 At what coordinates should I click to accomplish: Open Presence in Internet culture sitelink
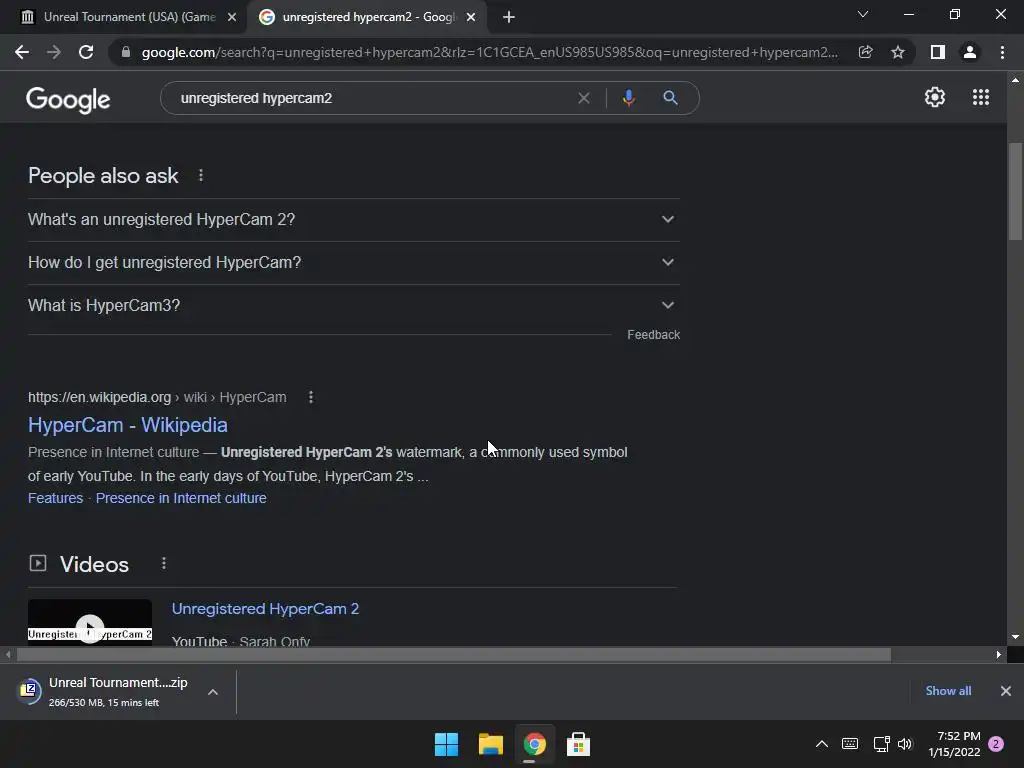point(181,498)
